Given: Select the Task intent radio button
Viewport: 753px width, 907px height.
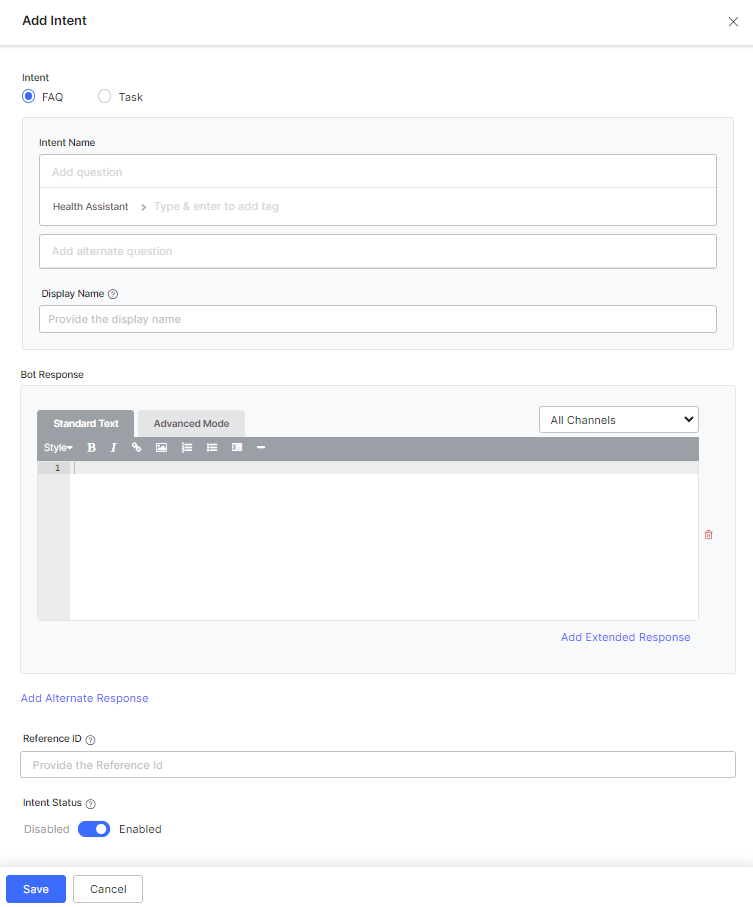Looking at the screenshot, I should point(105,97).
